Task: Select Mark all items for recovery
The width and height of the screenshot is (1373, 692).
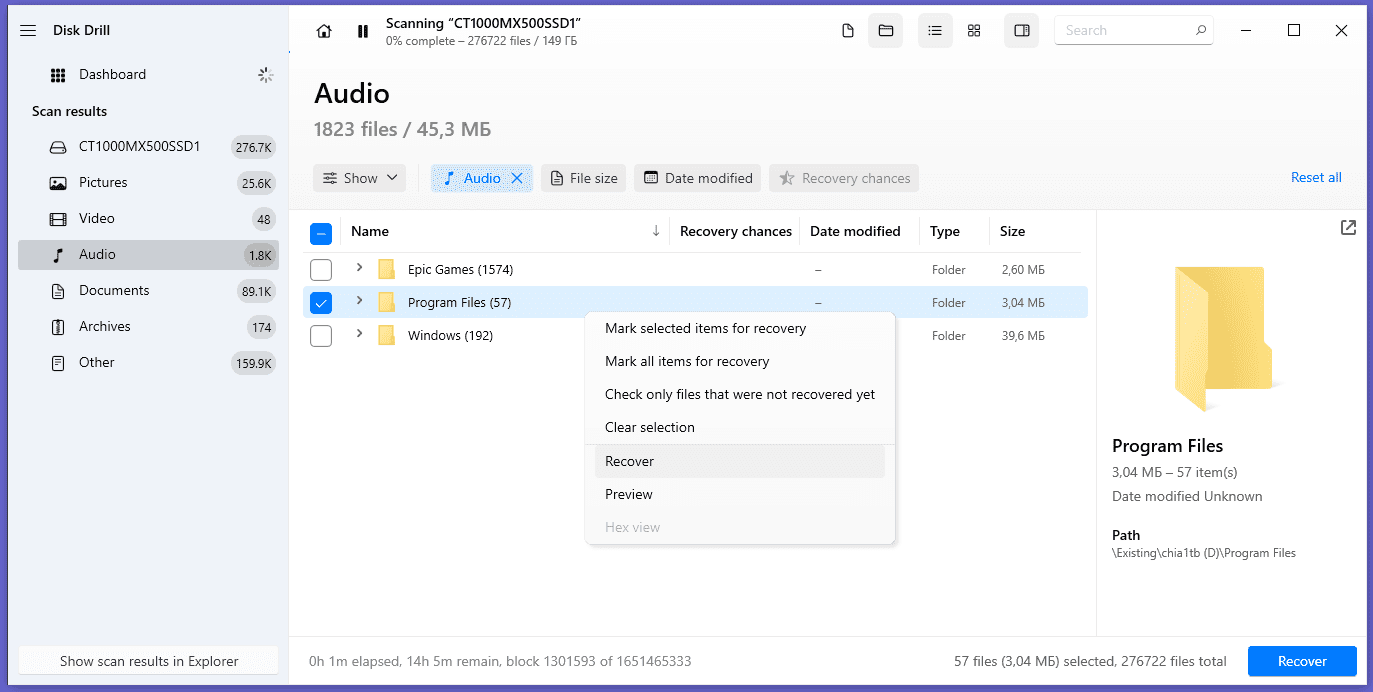Action: point(687,361)
